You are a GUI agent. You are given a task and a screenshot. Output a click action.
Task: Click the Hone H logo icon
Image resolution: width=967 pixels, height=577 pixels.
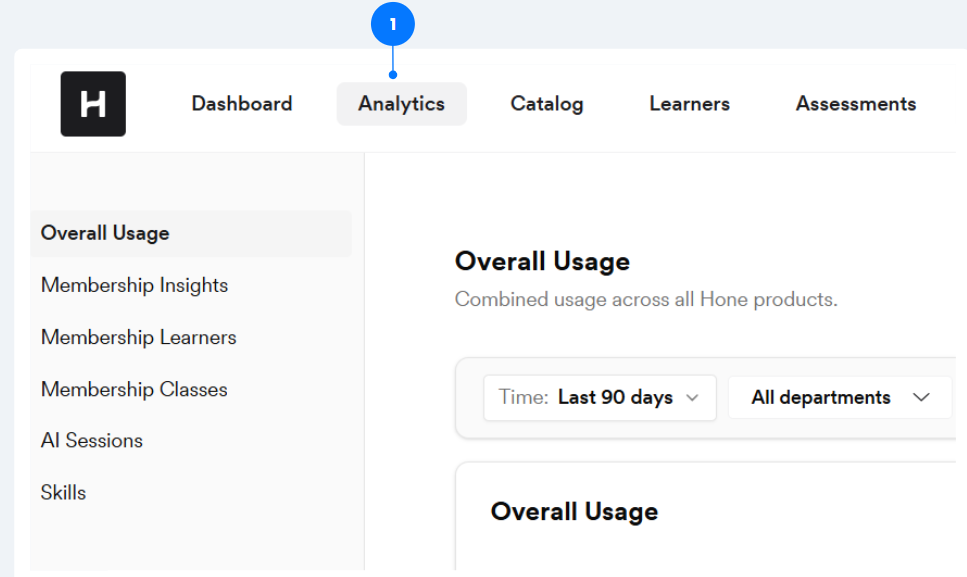(93, 104)
